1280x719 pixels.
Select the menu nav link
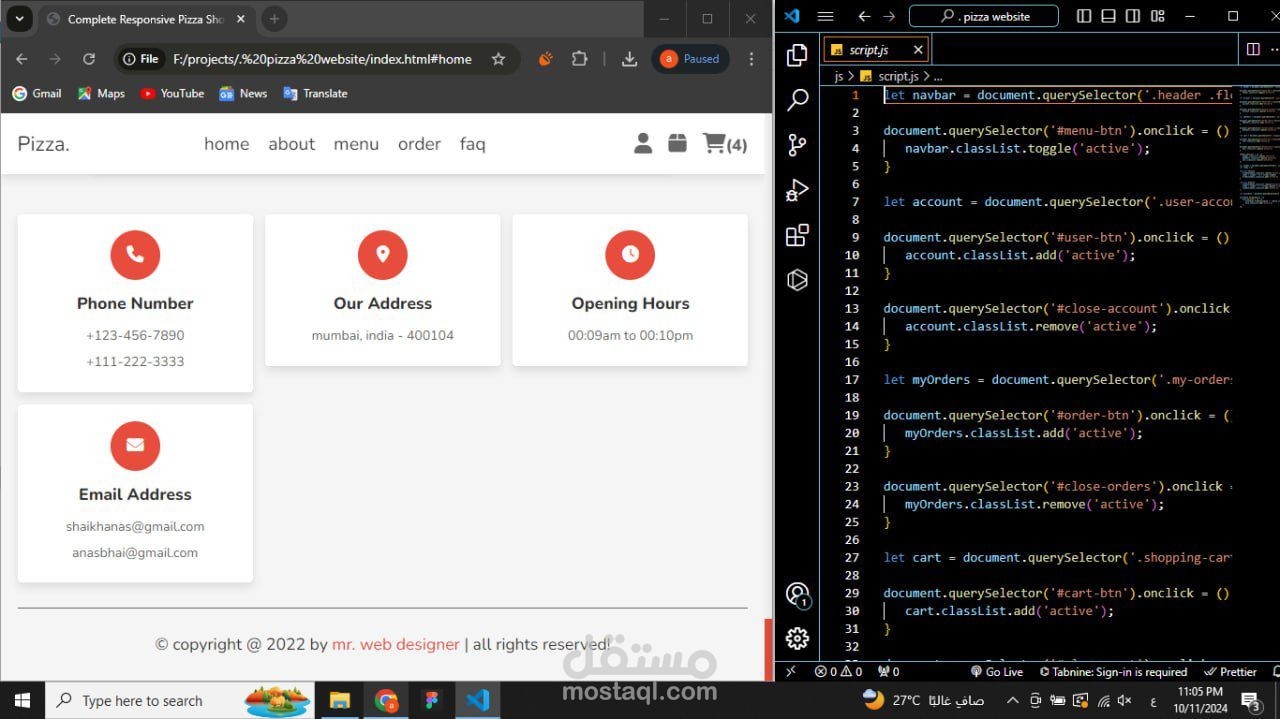tap(356, 144)
